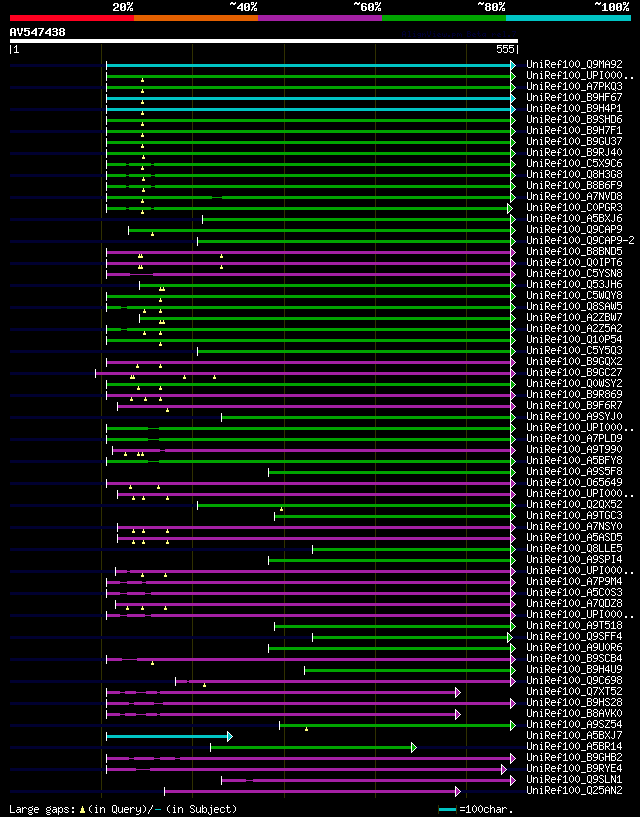Screen dimensions: 640x817
Task: Click the cyan ~100% identity legend segment
Action: coord(569,18)
